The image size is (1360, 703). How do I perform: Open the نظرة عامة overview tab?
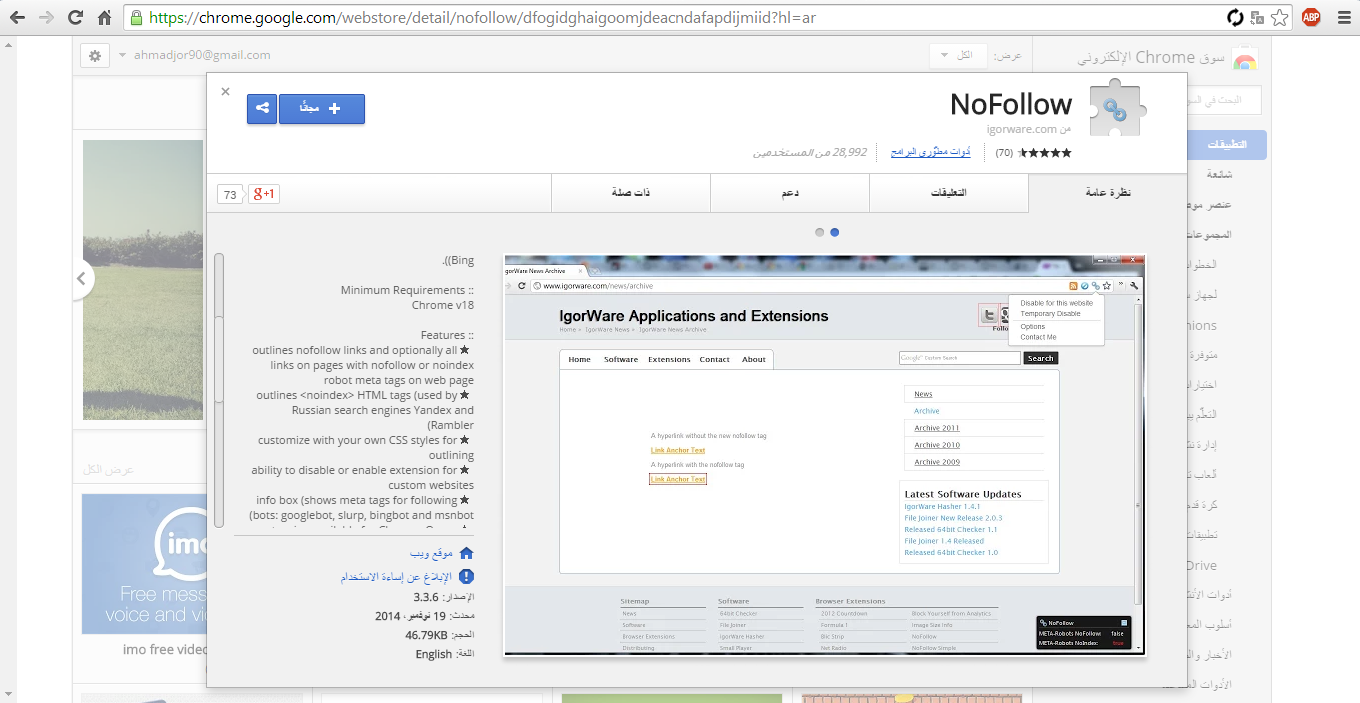tap(1107, 193)
